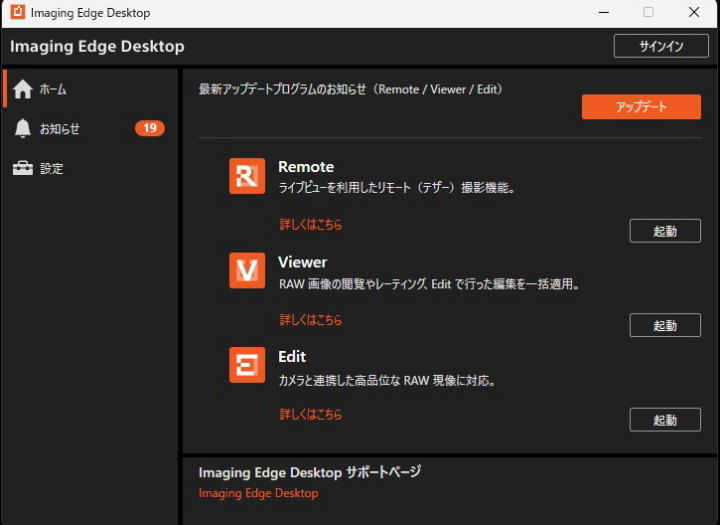Click the orange アップデート button

[641, 107]
